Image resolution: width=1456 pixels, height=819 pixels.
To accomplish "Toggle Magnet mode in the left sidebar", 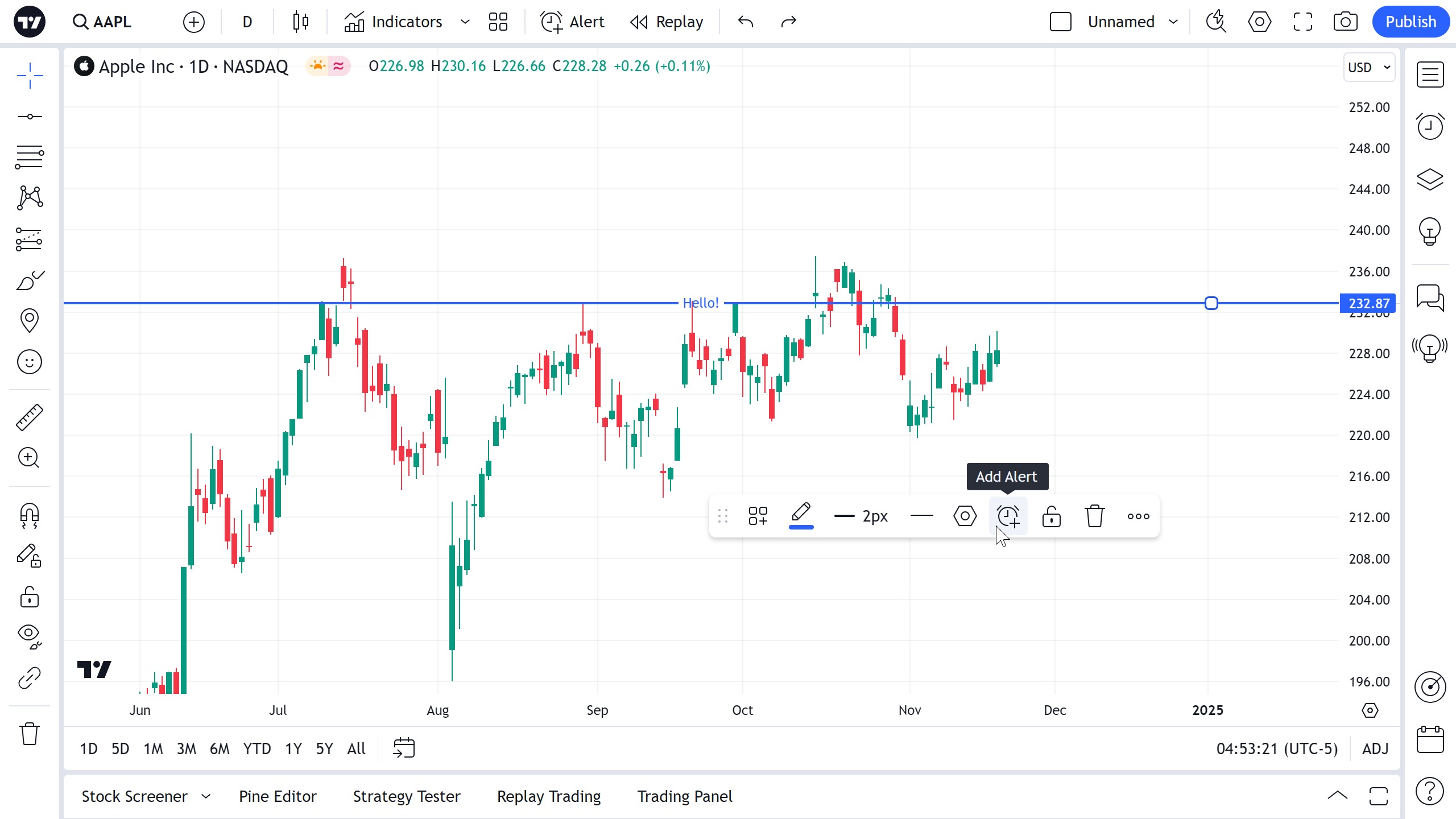I will [30, 515].
